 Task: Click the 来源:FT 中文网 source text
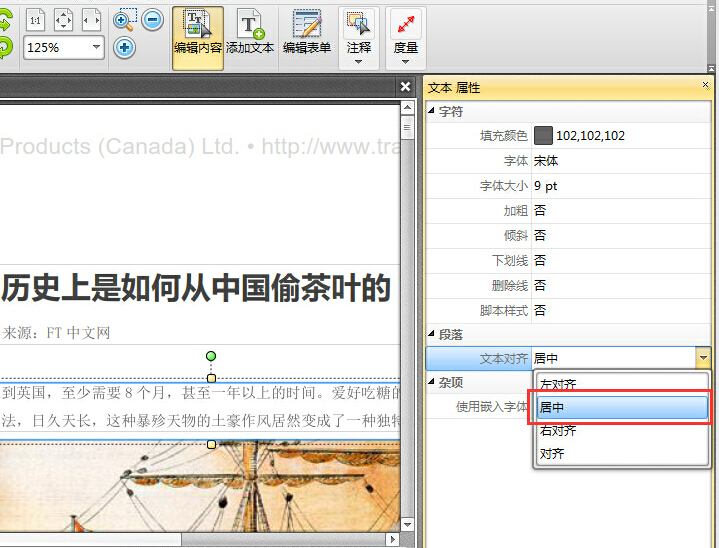56,332
